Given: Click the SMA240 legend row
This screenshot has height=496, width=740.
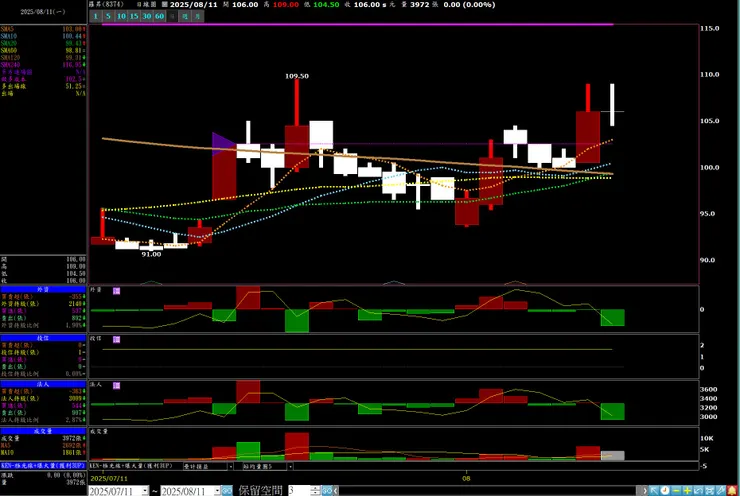Looking at the screenshot, I should click(43, 65).
